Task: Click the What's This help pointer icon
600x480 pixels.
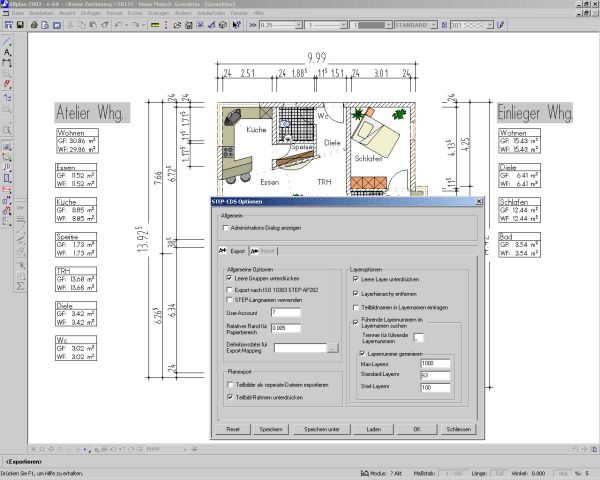Action: 236,25
